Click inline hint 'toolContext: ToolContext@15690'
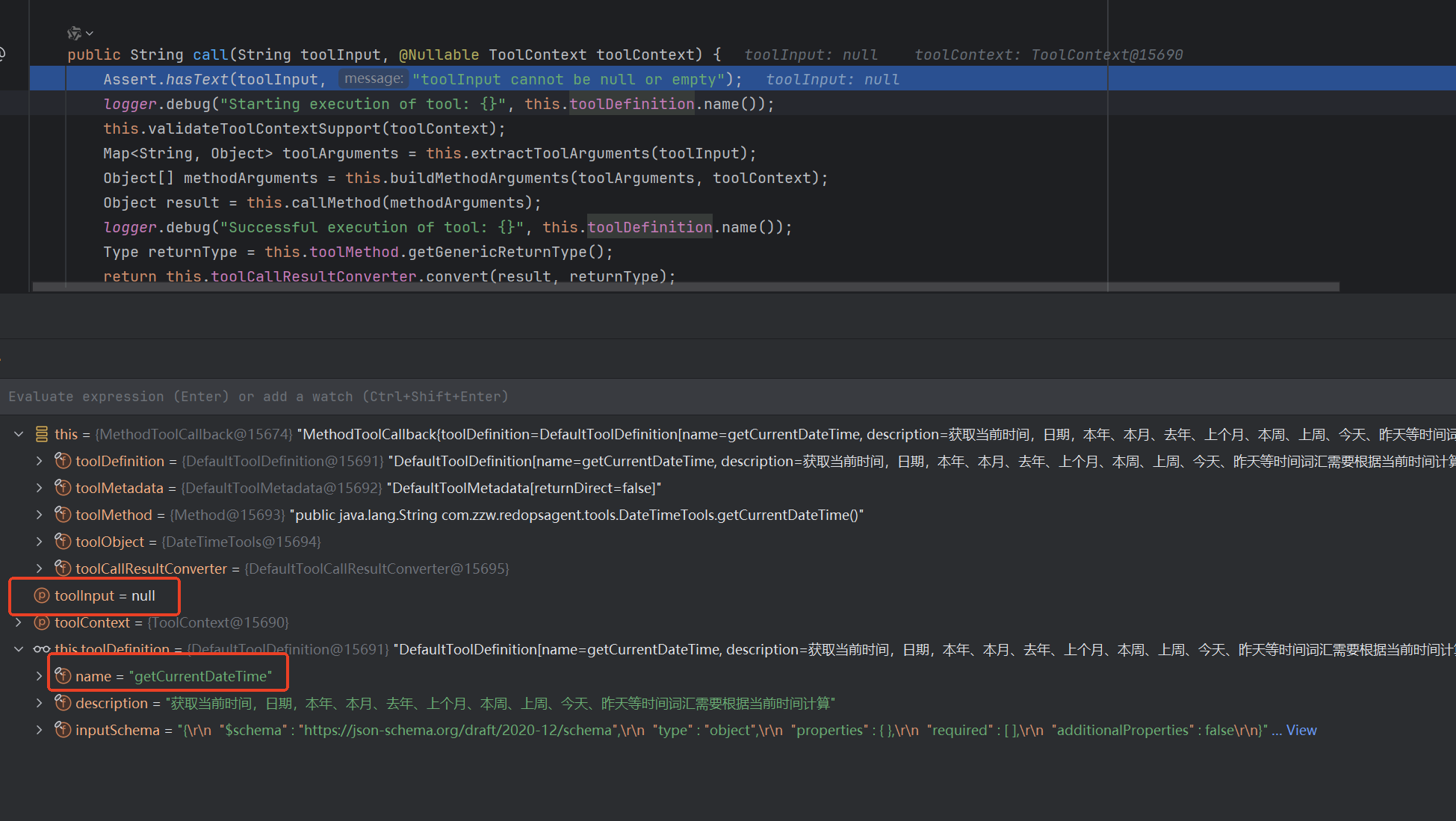 coord(1049,55)
